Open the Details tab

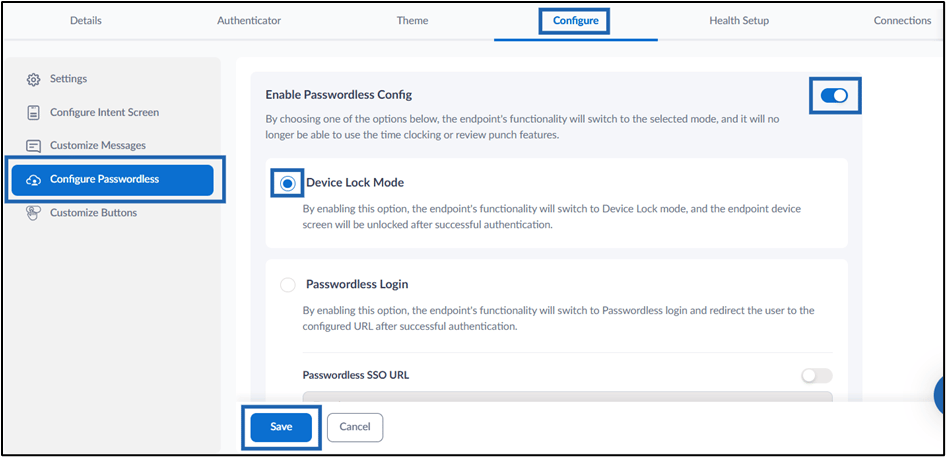[x=86, y=21]
